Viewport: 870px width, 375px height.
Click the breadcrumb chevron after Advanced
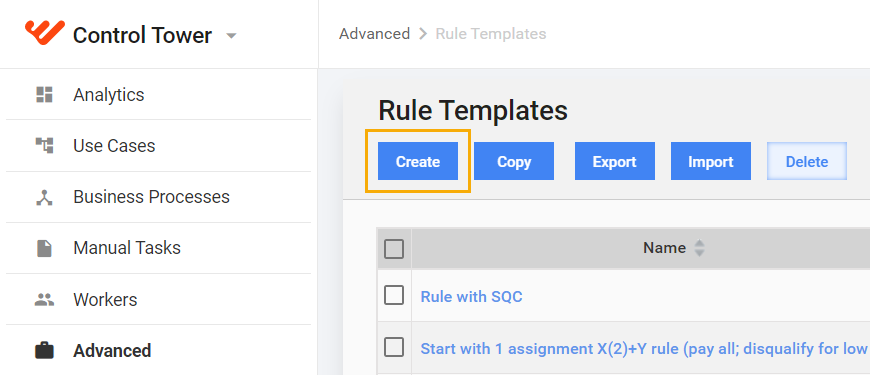pos(423,34)
